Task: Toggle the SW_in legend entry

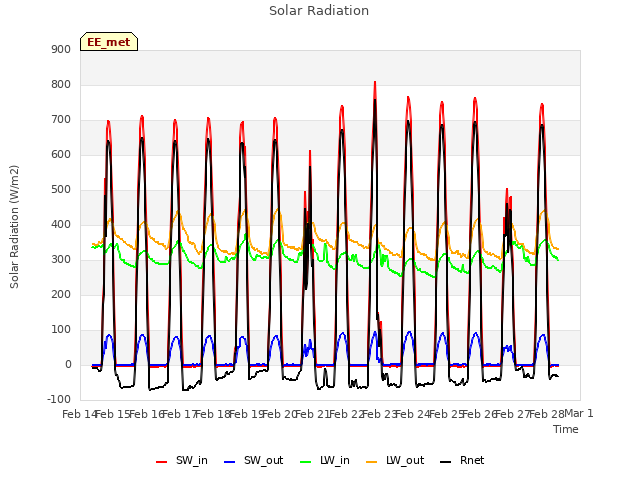Action: click(182, 460)
